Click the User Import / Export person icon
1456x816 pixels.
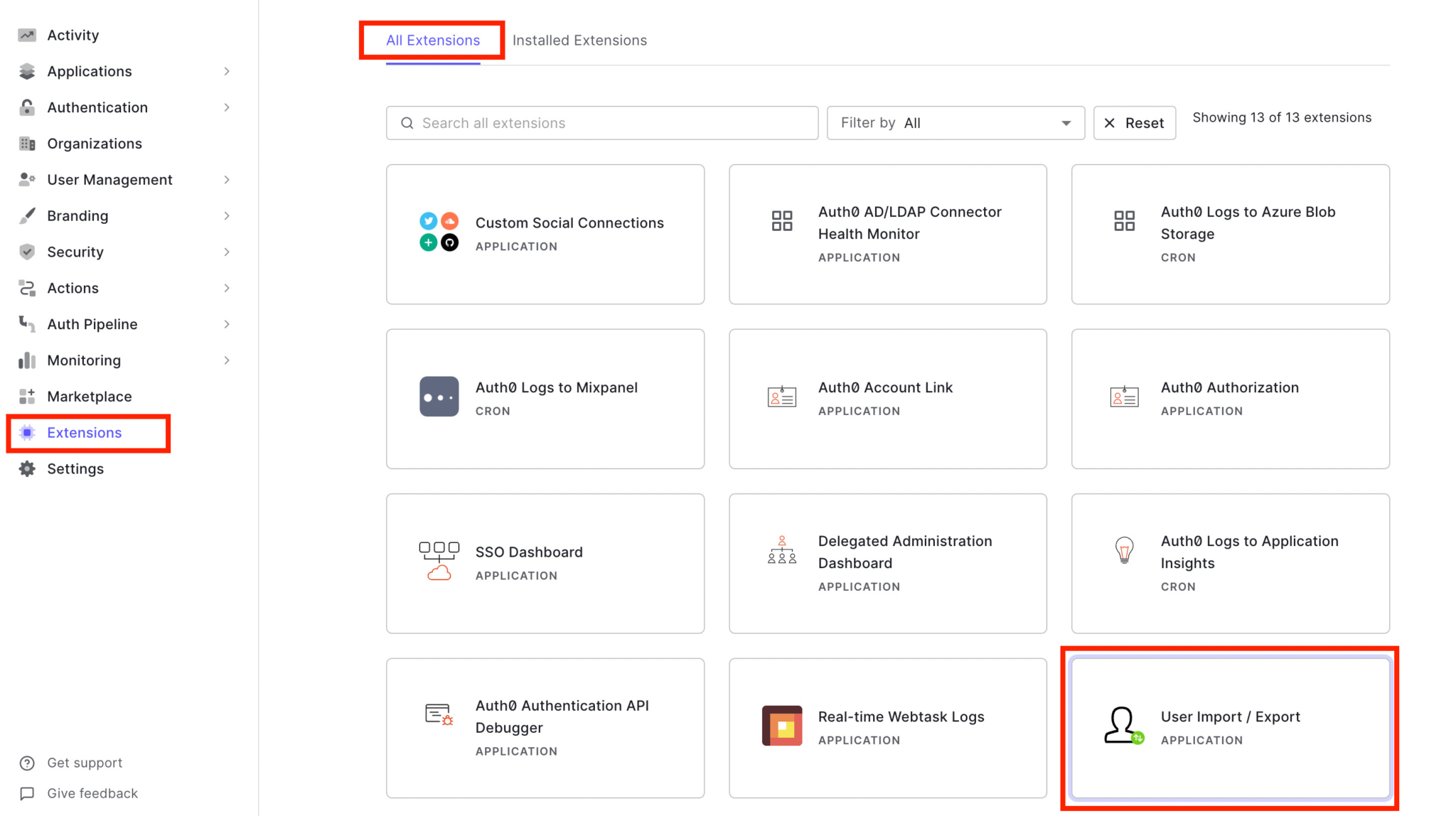coord(1124,726)
